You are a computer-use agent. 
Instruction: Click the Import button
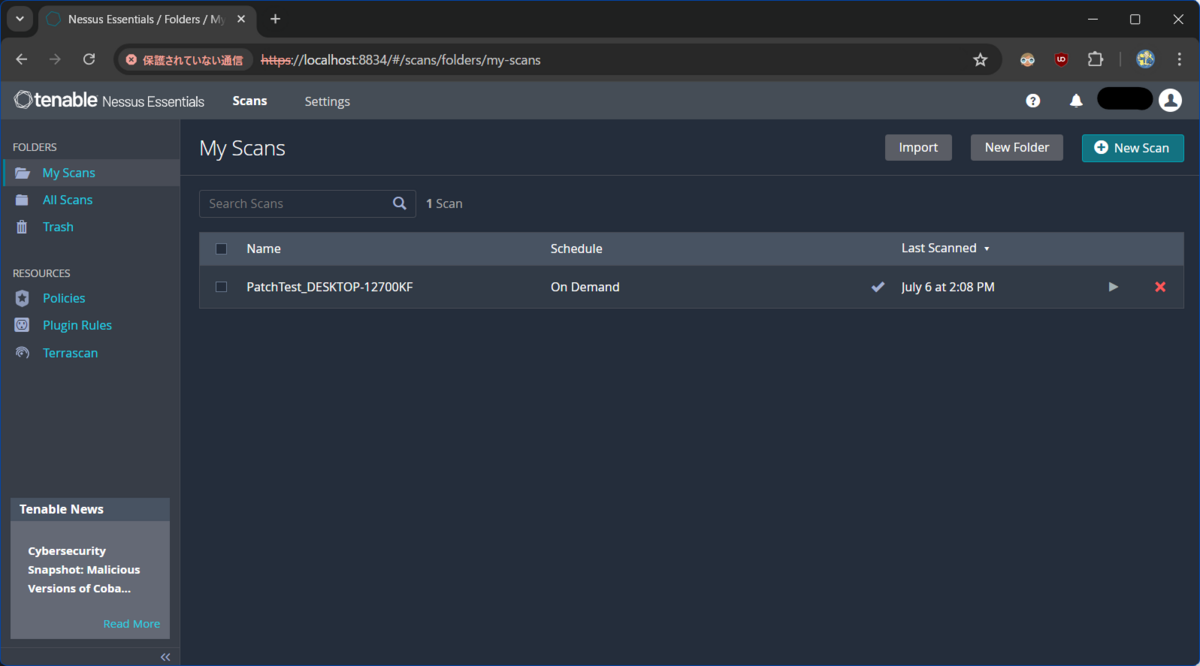pyautogui.click(x=918, y=148)
